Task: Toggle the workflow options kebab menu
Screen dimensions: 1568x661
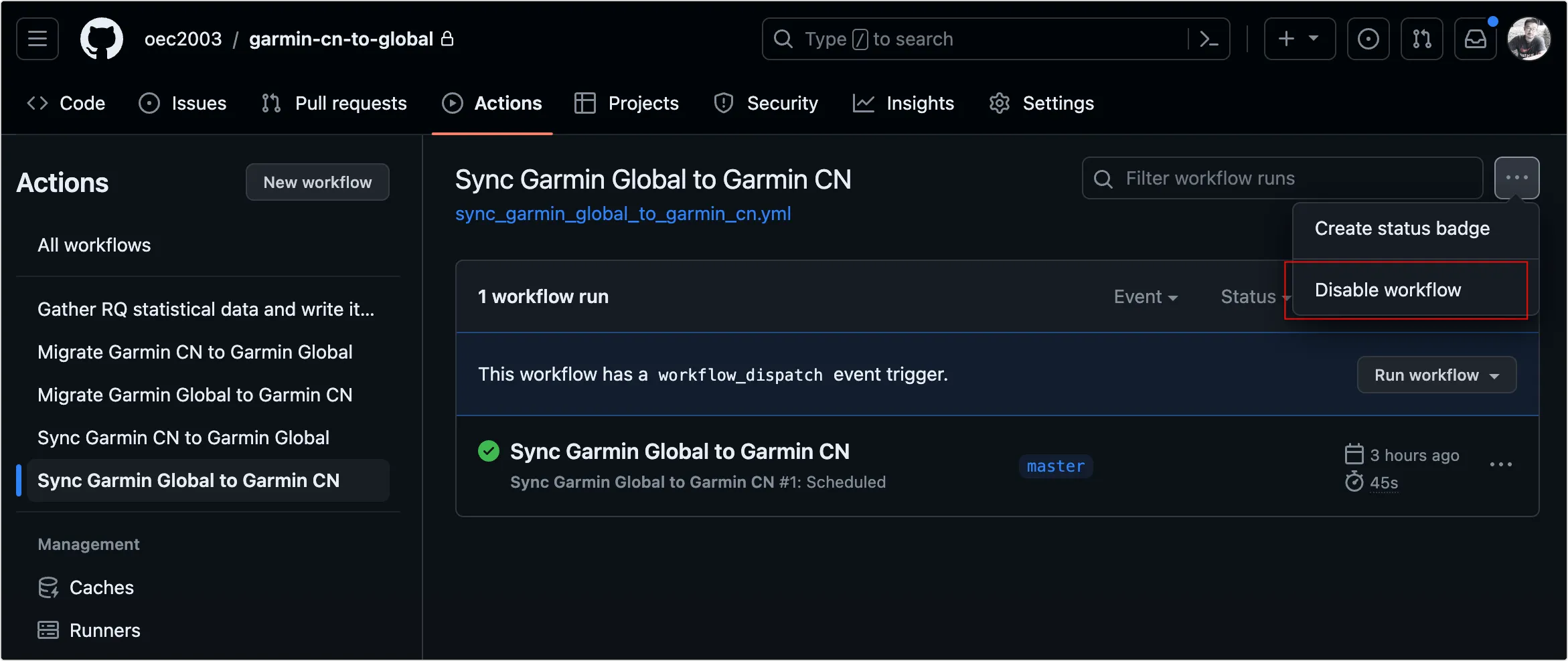Action: tap(1516, 178)
